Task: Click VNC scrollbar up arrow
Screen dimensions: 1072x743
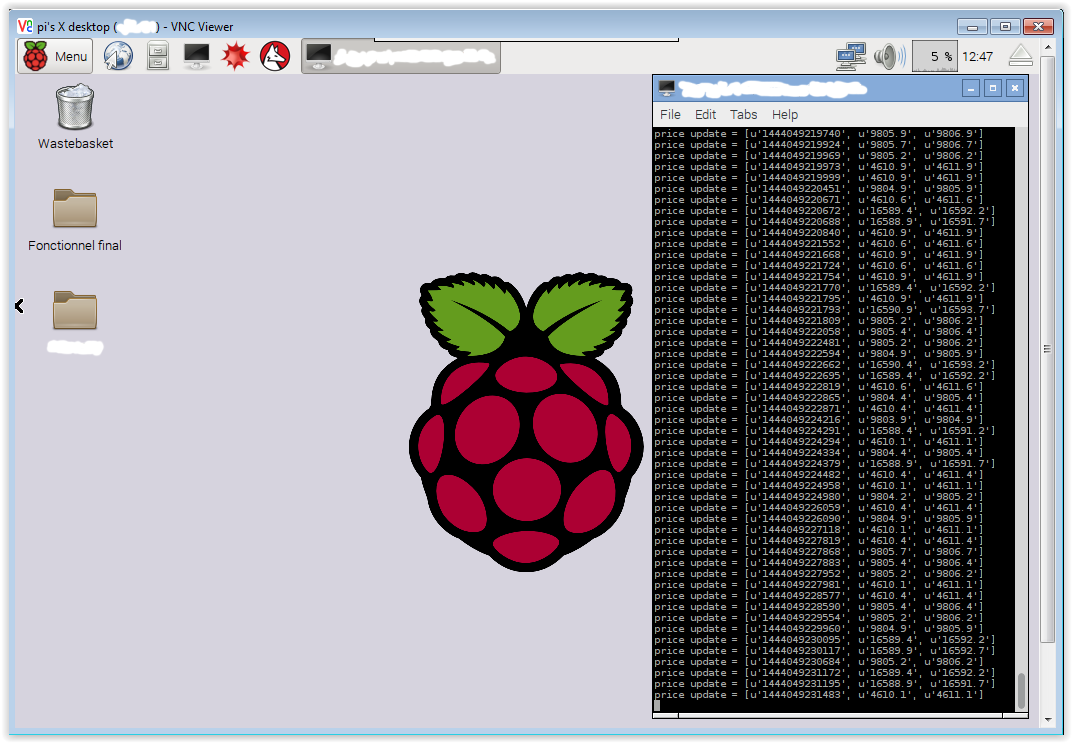Action: pyautogui.click(x=1048, y=47)
